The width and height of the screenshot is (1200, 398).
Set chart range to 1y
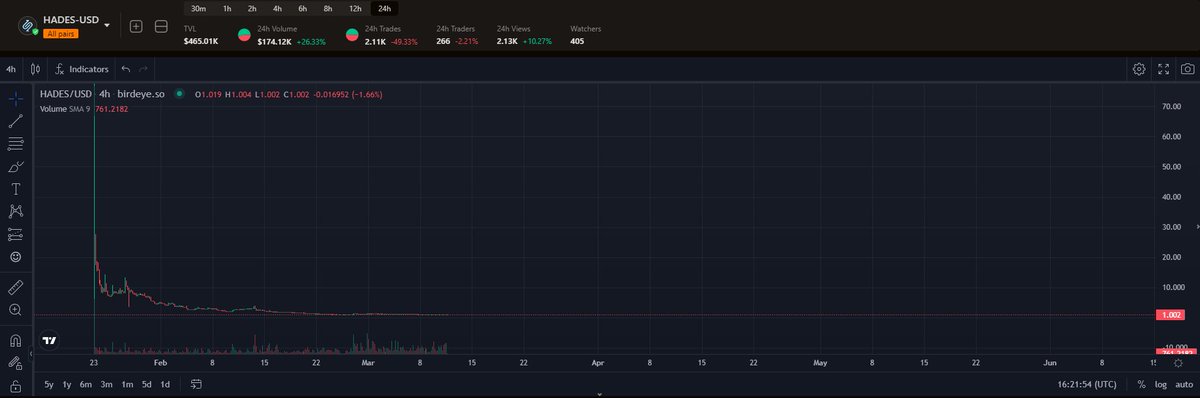(67, 384)
